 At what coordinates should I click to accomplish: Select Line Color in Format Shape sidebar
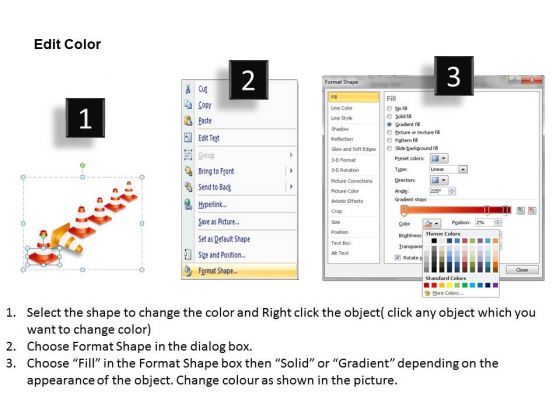(341, 108)
